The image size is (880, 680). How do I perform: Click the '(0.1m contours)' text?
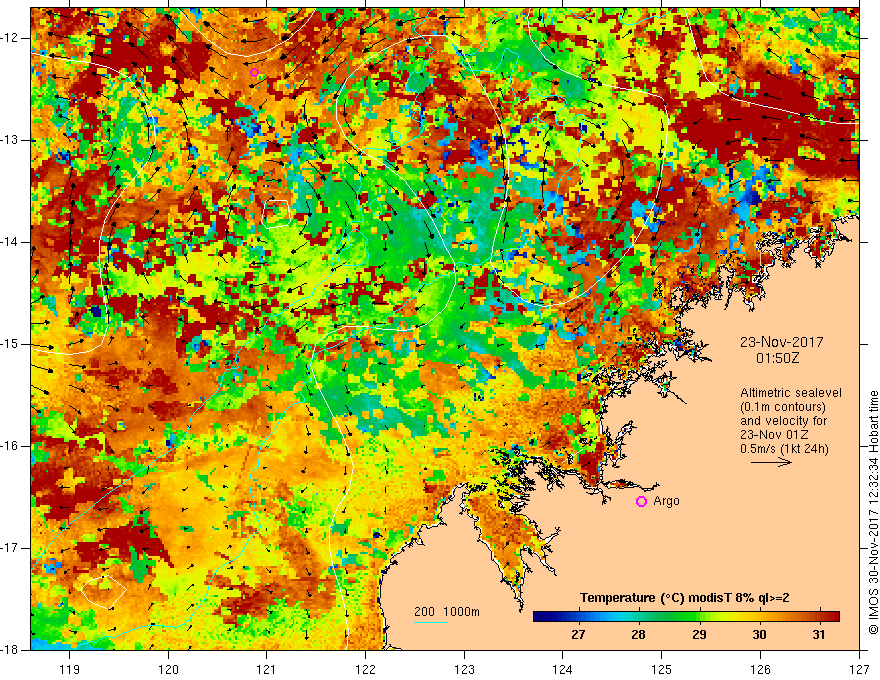pos(783,407)
